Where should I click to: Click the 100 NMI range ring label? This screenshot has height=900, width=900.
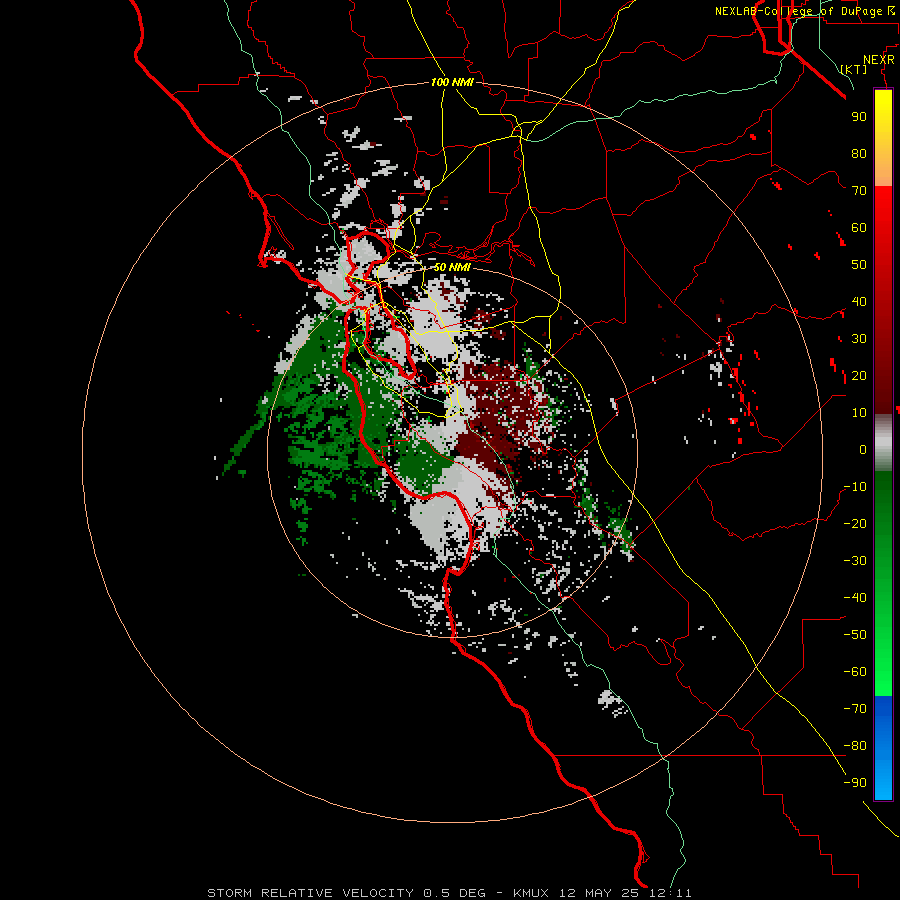(x=452, y=83)
